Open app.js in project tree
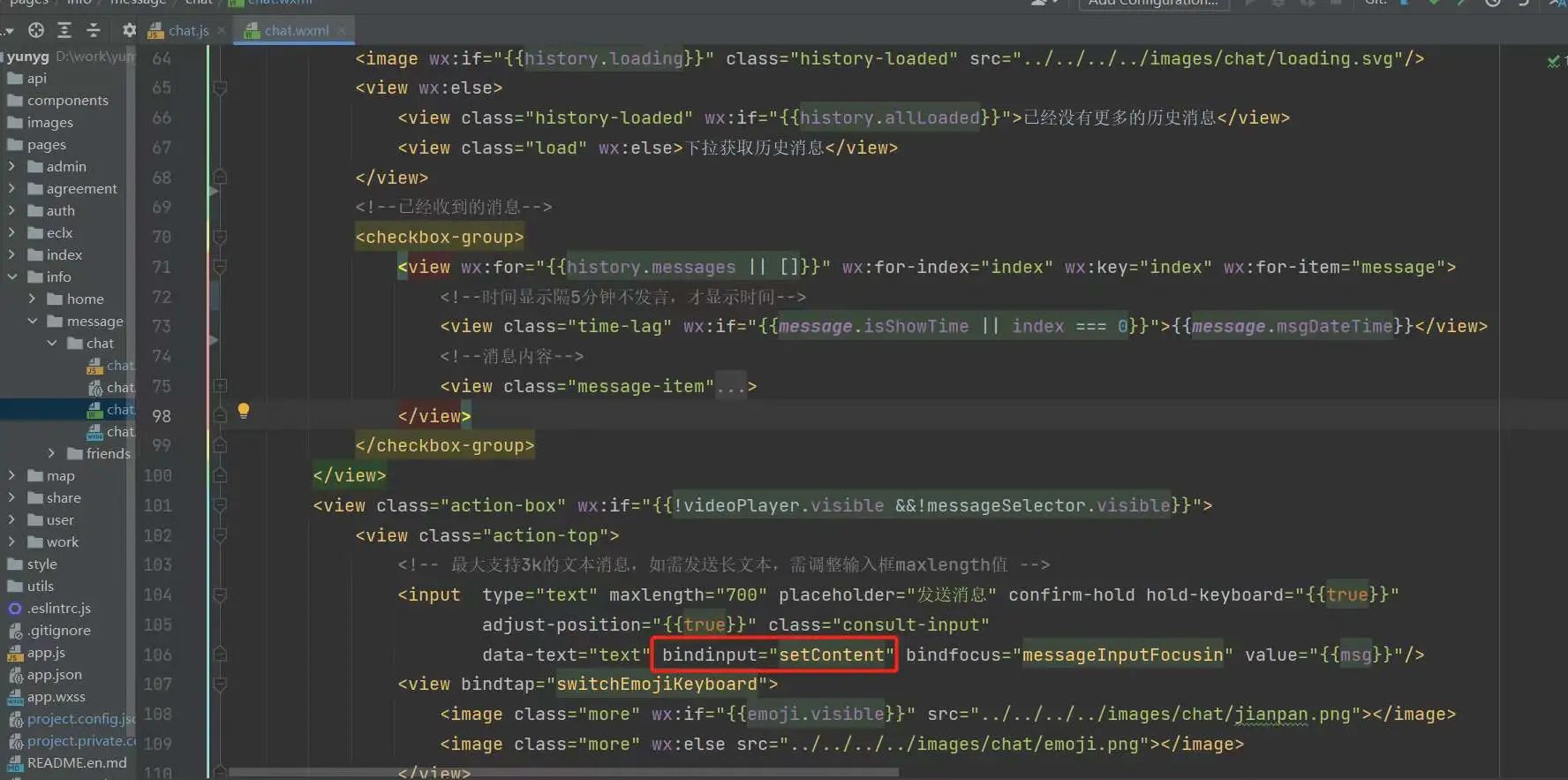1568x780 pixels. click(37, 652)
